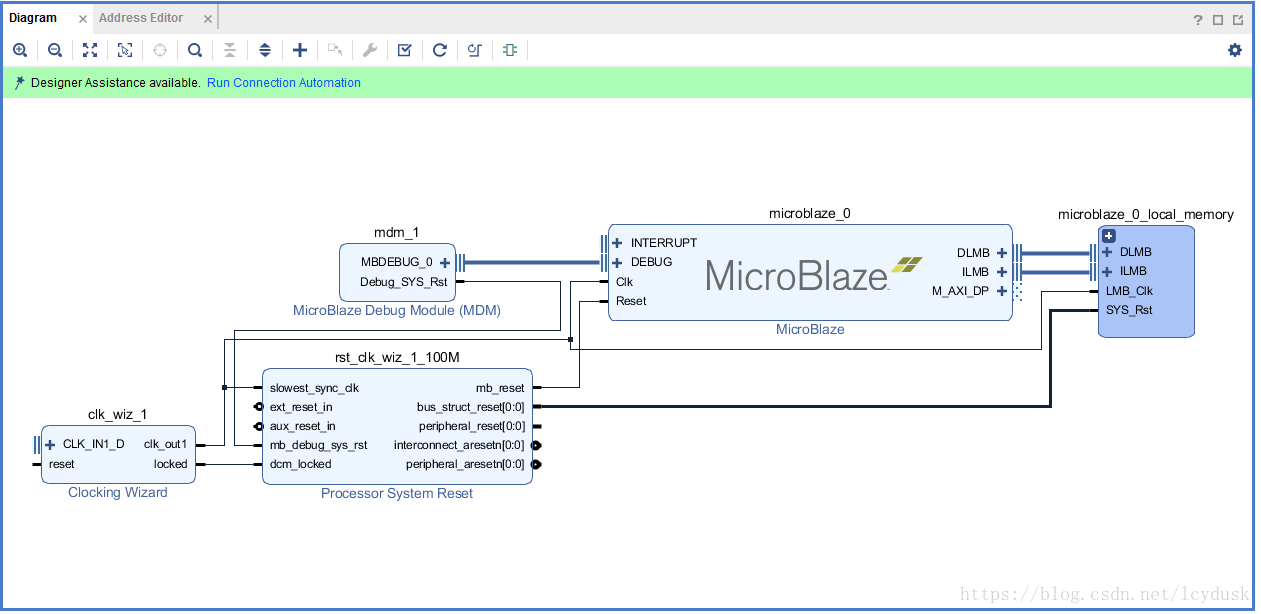The width and height of the screenshot is (1261, 614).
Task: Click the mb_debug_sys_rst pin
Action: pos(318,445)
